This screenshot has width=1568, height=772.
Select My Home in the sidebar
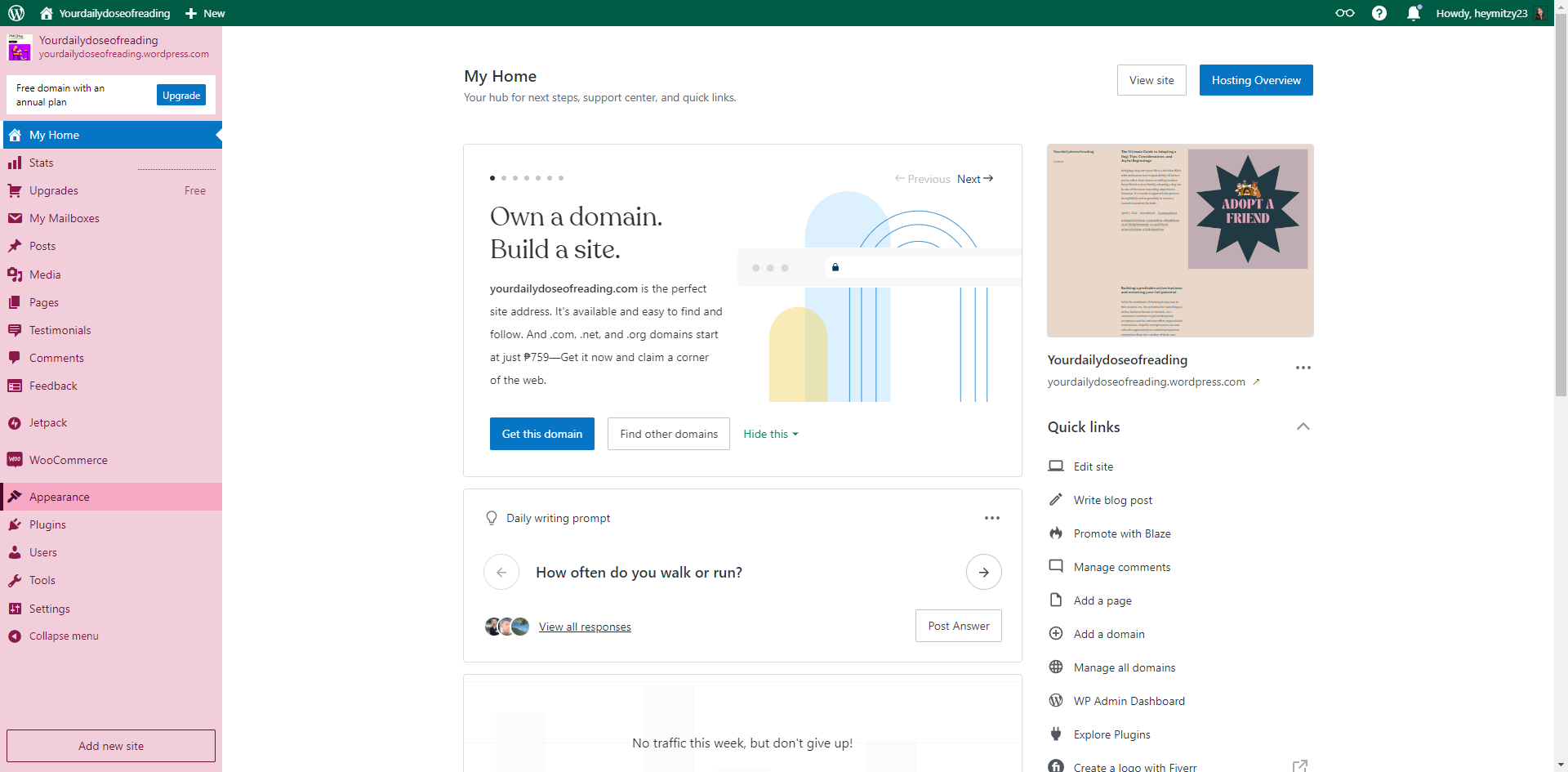coord(111,135)
